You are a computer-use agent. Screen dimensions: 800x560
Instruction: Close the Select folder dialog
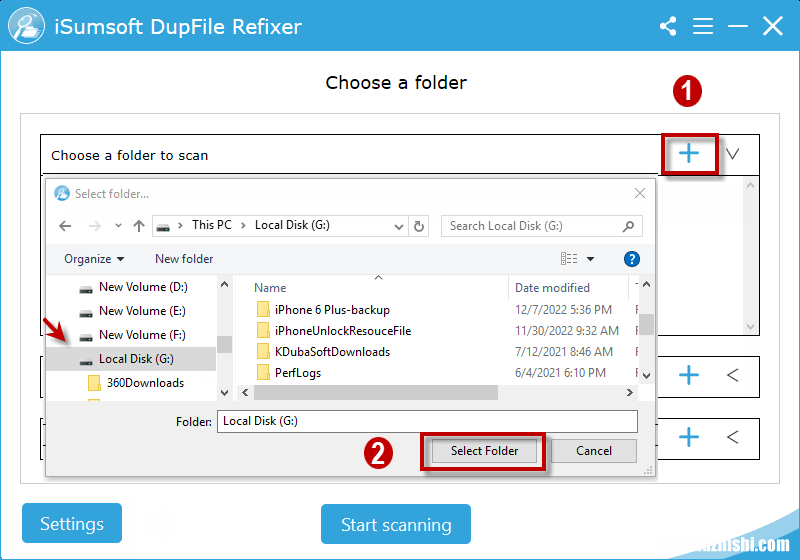[x=640, y=193]
